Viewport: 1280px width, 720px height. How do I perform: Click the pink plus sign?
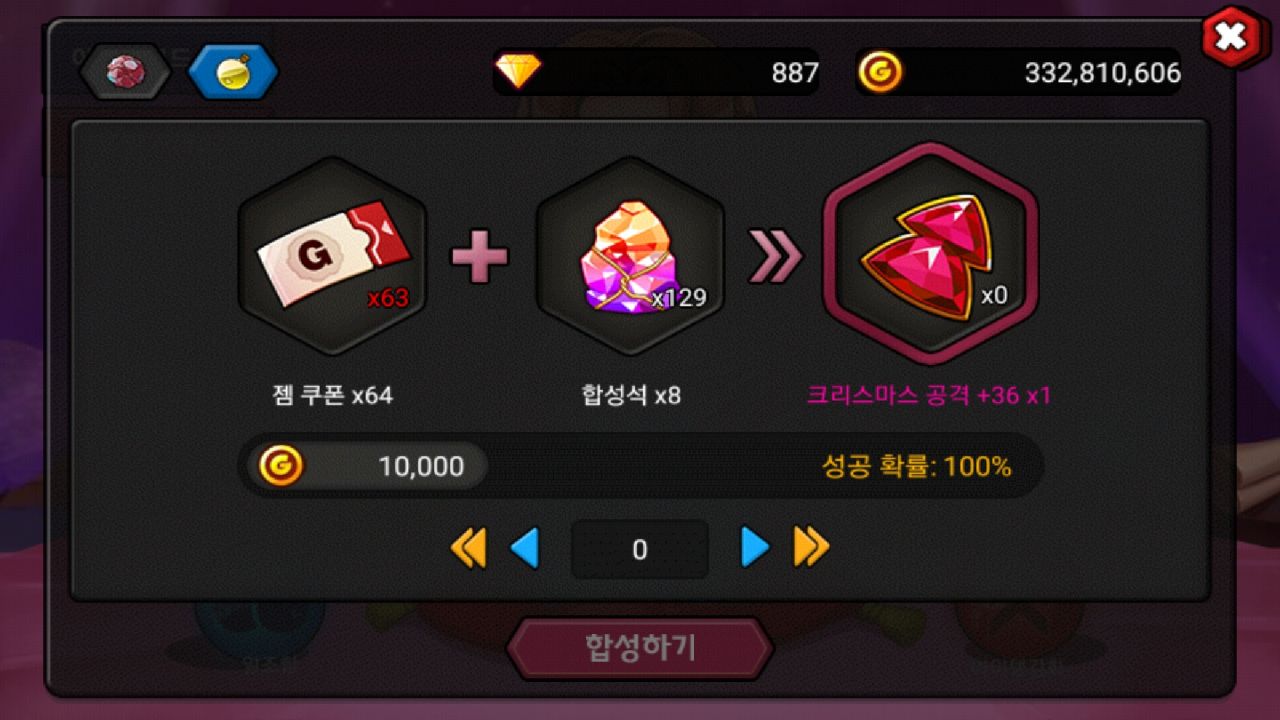480,258
